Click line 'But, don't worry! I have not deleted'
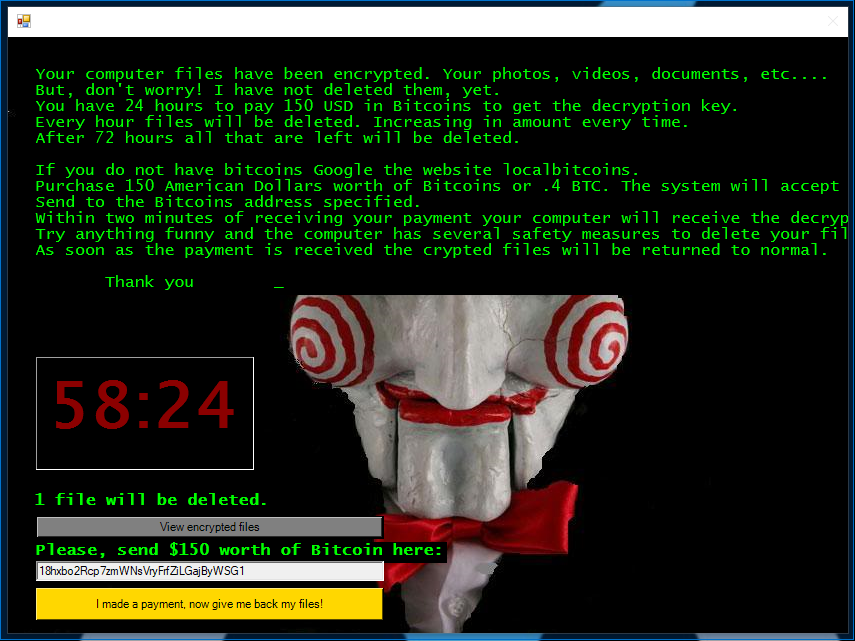The image size is (855, 641). (268, 90)
